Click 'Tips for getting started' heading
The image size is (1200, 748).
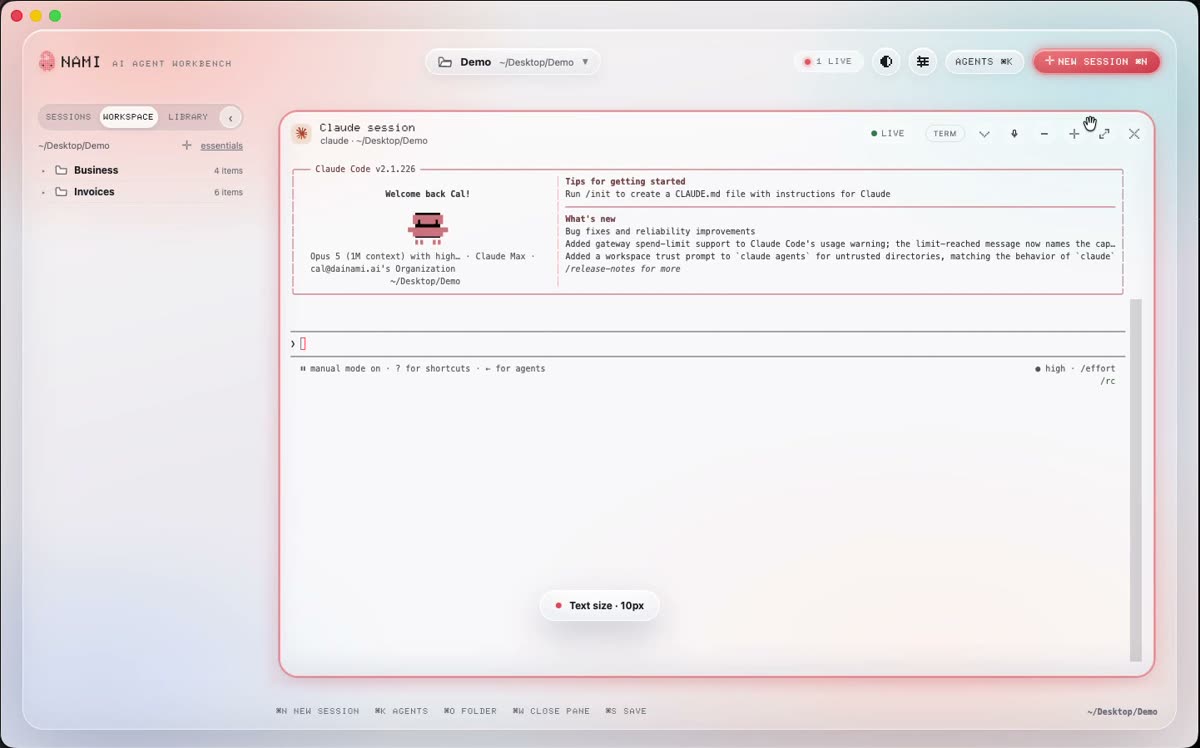click(625, 182)
